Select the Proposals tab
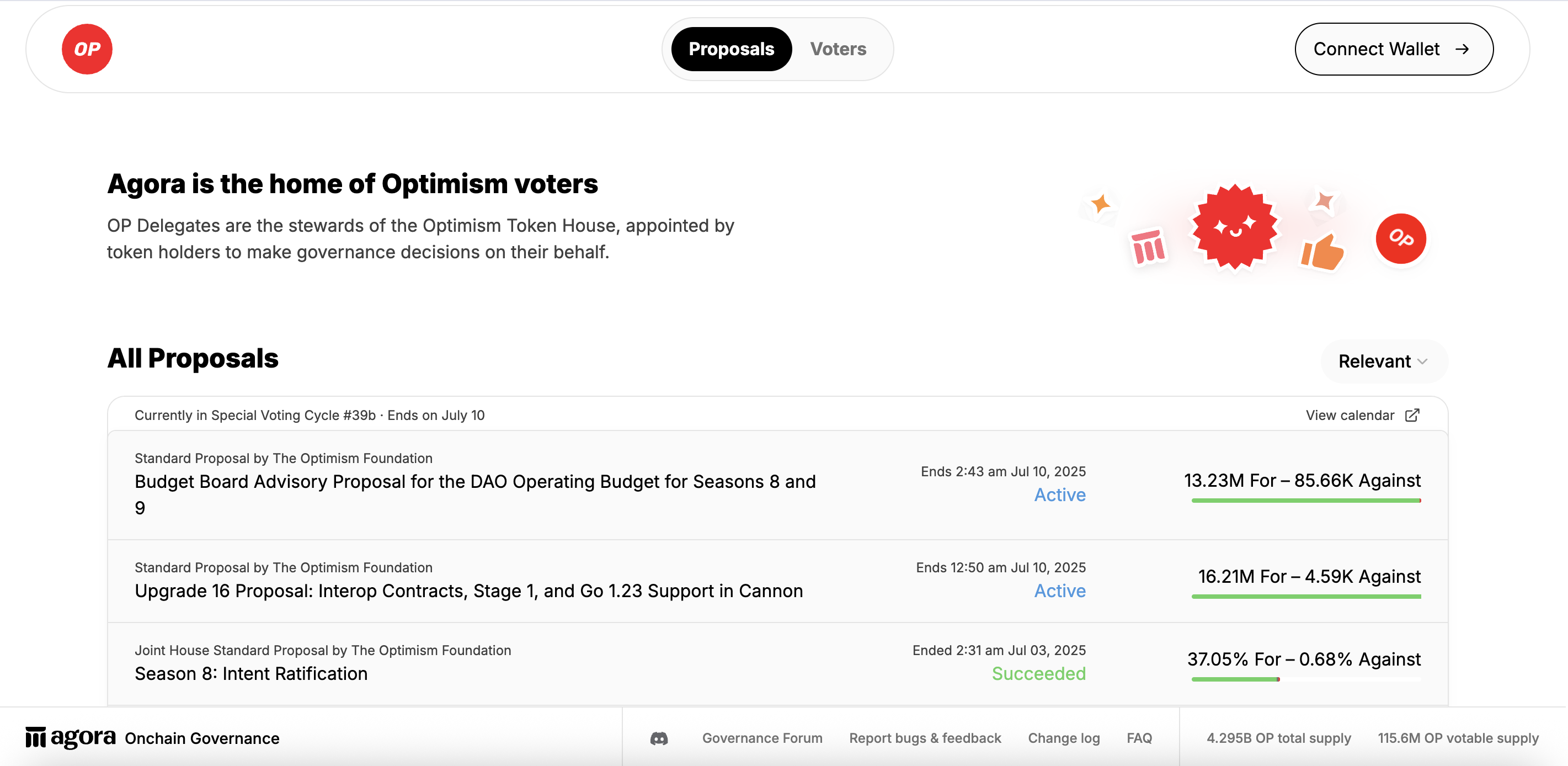This screenshot has height=766, width=1568. click(731, 49)
